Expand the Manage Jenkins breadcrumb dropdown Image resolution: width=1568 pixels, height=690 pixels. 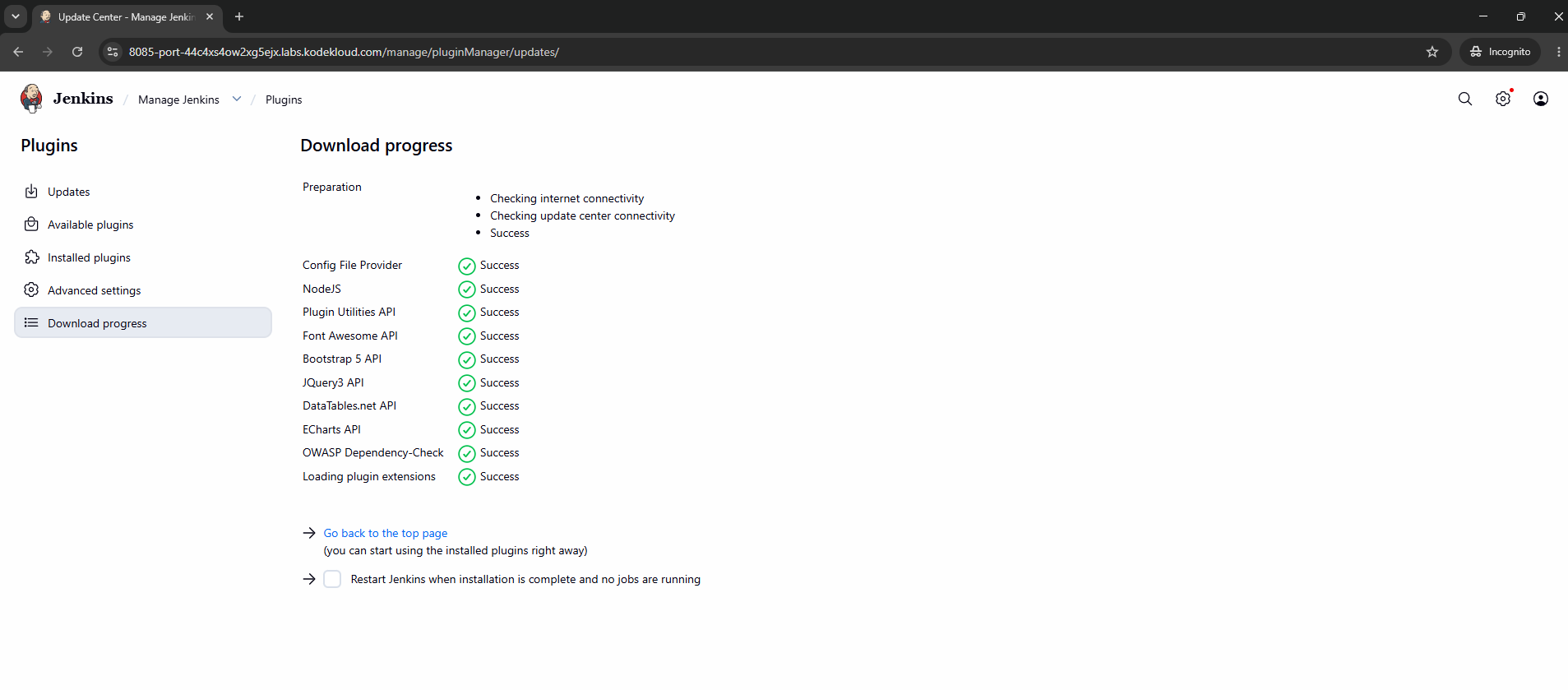coord(237,99)
